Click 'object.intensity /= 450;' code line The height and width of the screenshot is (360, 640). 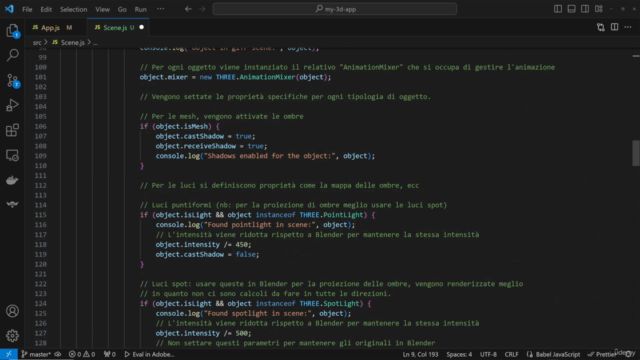[x=203, y=244]
